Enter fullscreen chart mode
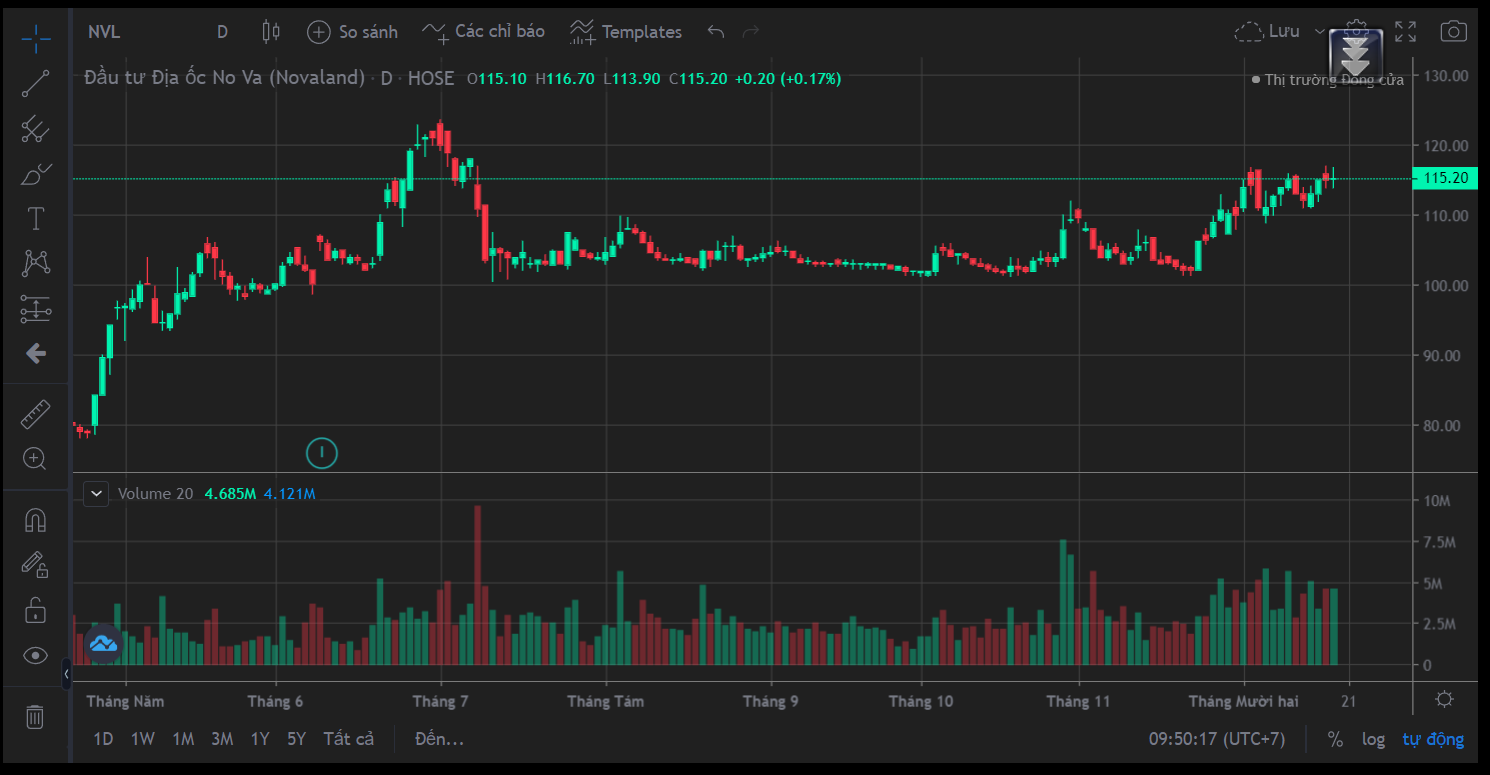Screen dimensions: 1490x775 pyautogui.click(x=1405, y=32)
